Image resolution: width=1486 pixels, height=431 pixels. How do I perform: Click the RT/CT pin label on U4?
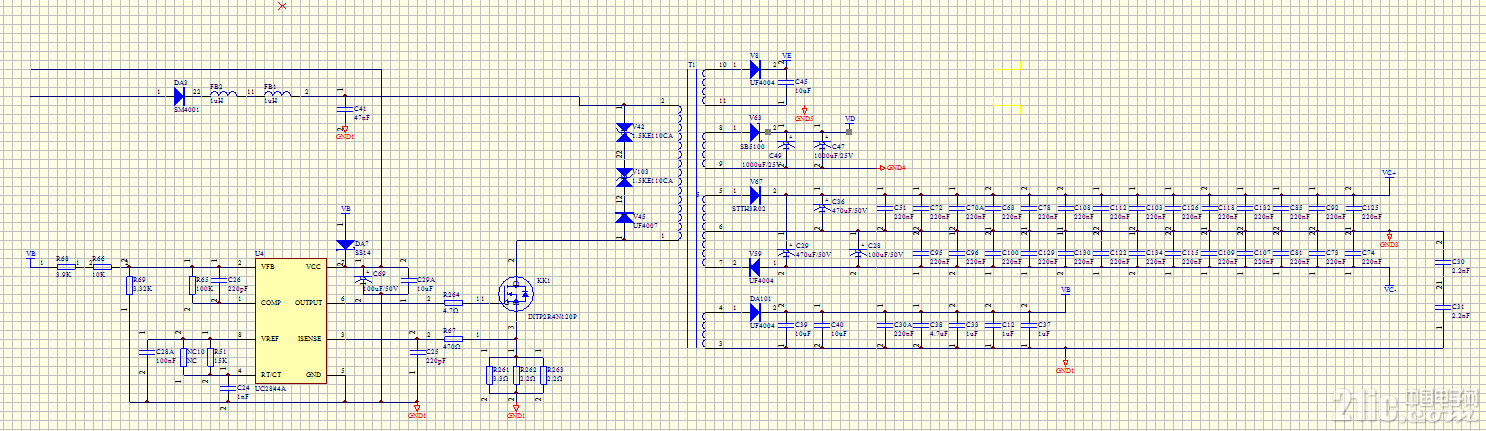pos(271,374)
